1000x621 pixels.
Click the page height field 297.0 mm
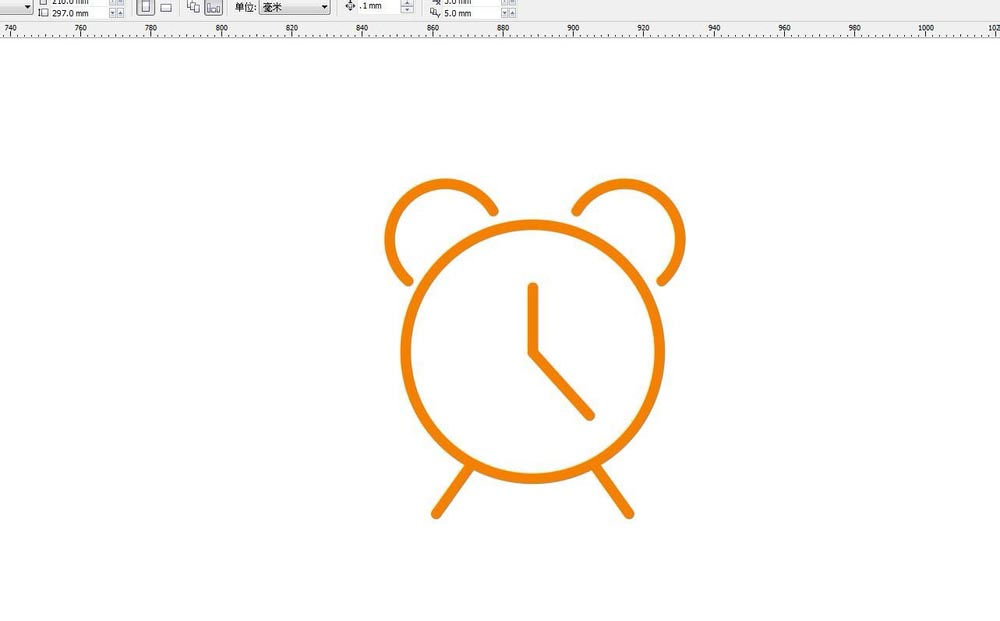(x=80, y=13)
